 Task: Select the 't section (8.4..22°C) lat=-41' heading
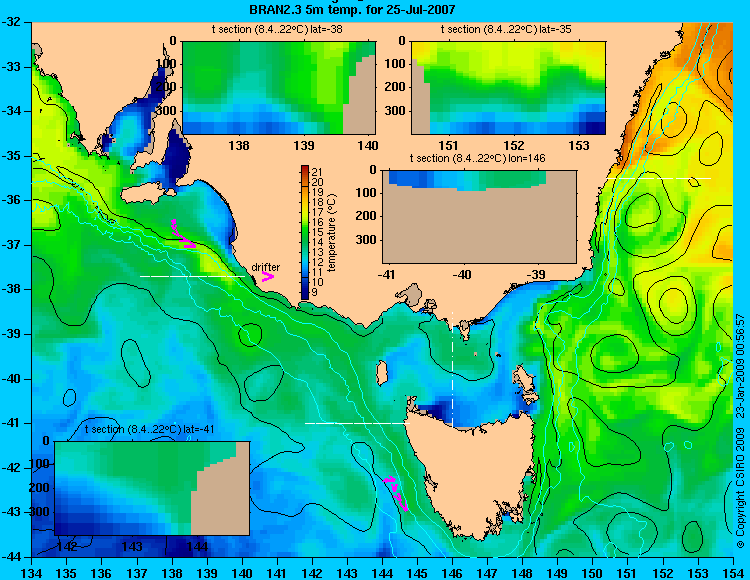(x=149, y=429)
